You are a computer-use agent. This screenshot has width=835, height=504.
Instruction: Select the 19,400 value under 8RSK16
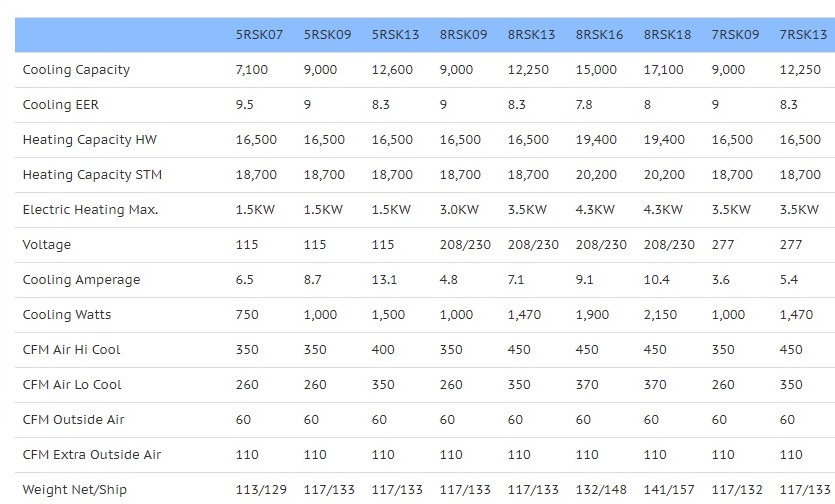coord(596,140)
